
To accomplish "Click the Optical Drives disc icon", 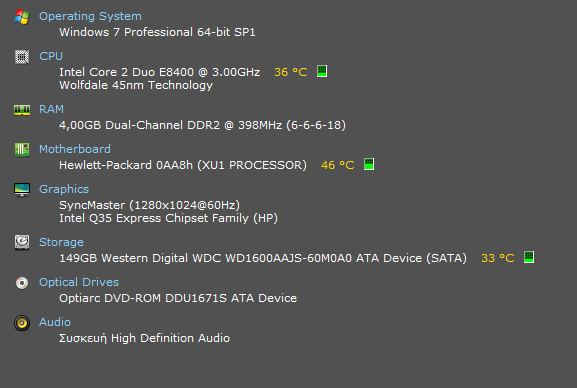I will (x=22, y=283).
